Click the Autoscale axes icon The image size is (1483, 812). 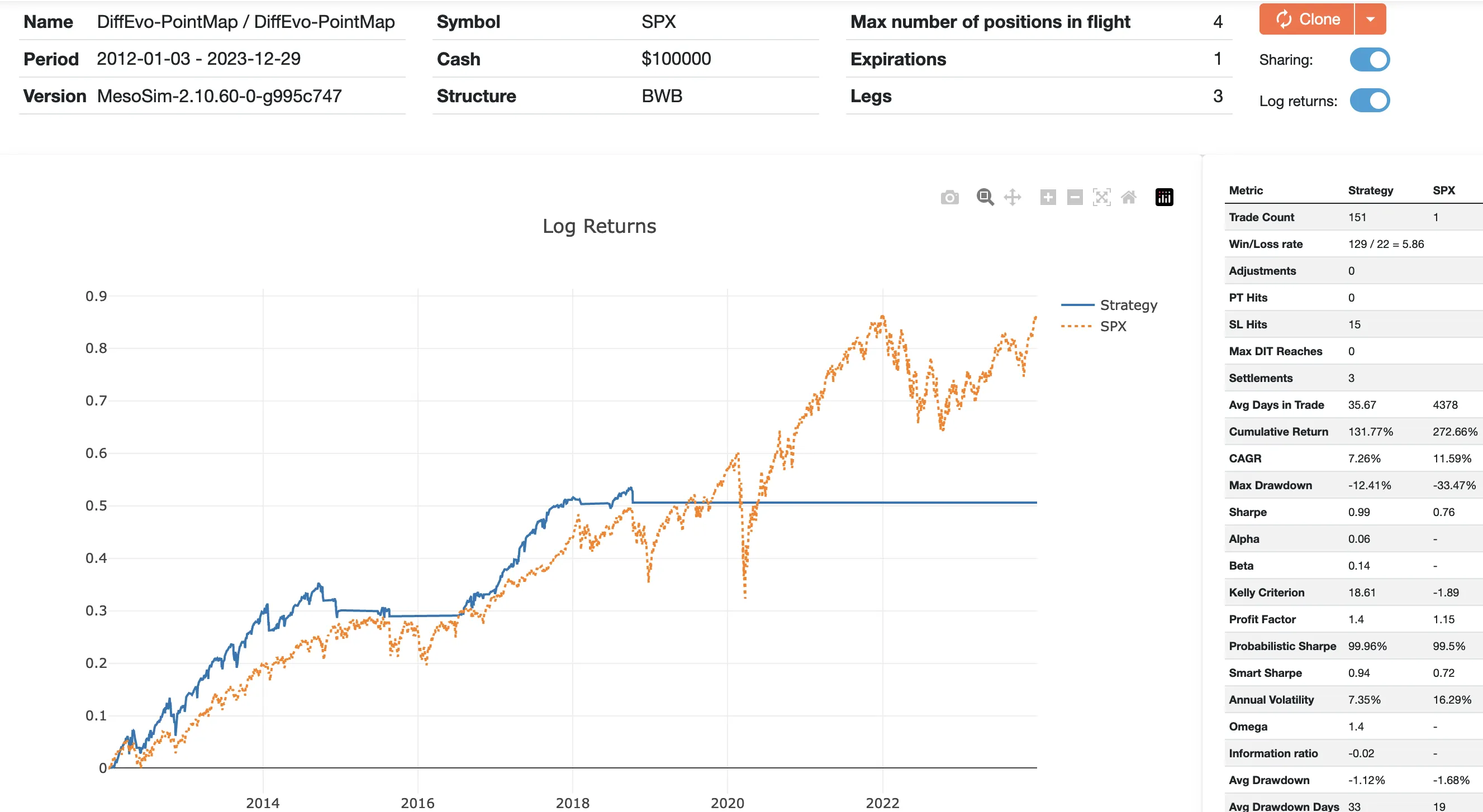coord(1101,197)
